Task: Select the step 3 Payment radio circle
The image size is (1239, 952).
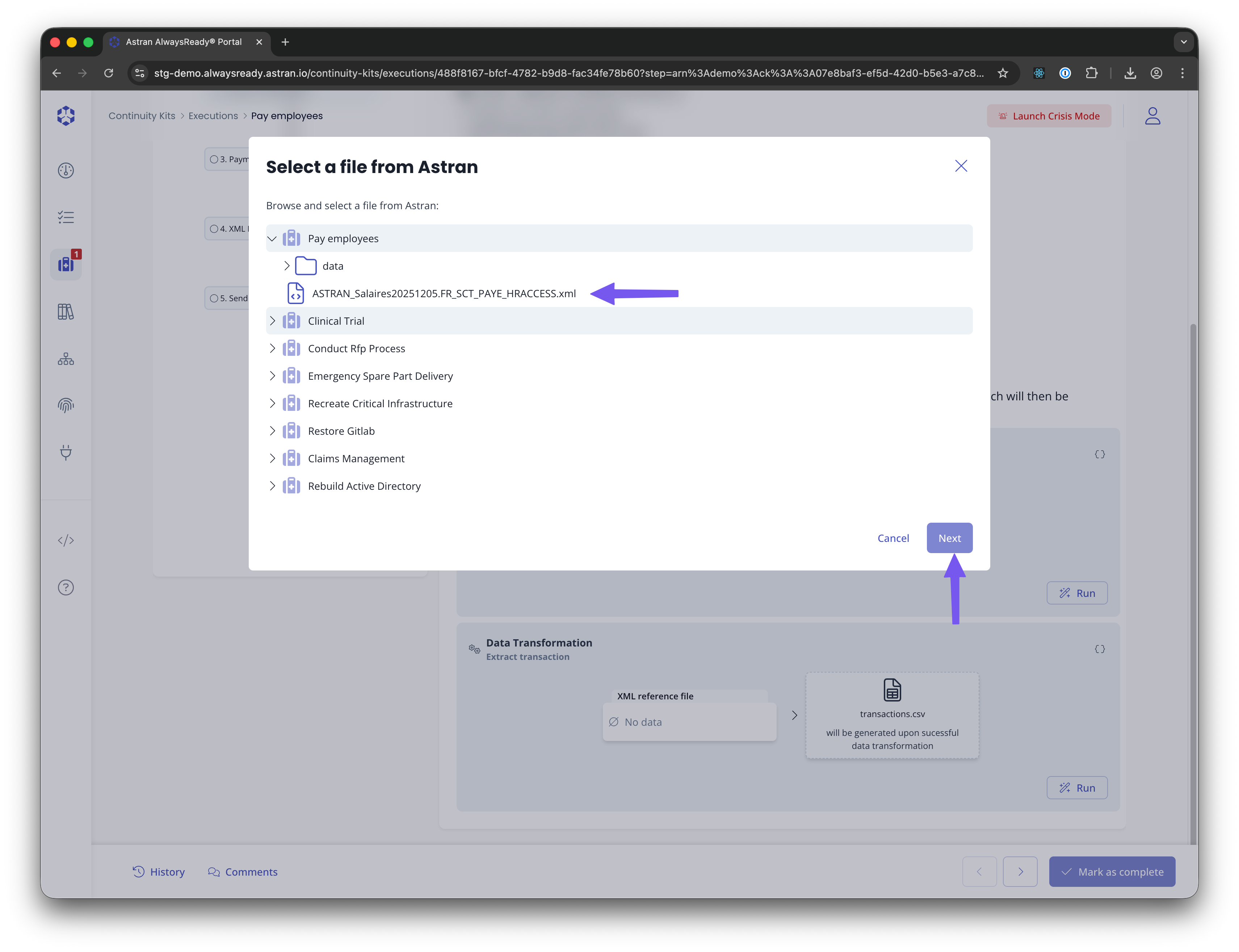Action: click(x=214, y=159)
